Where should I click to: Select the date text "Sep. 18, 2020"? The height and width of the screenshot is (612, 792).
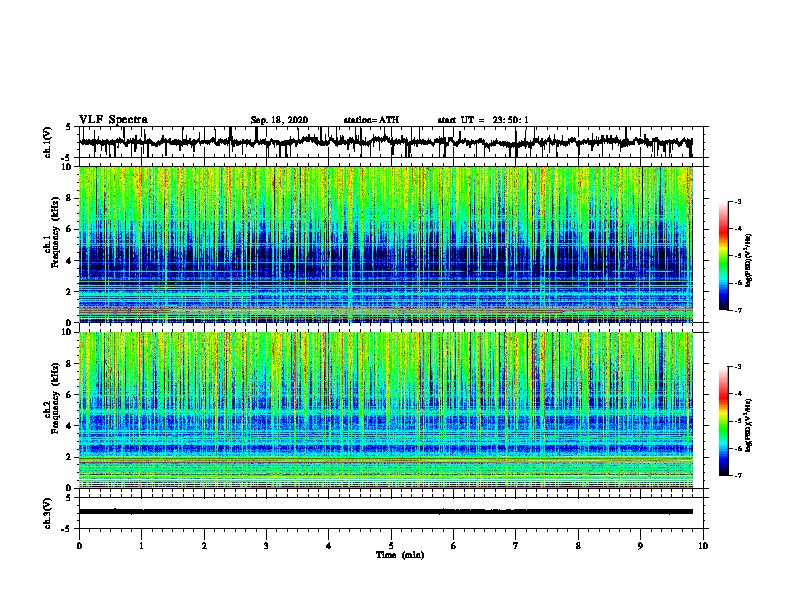pyautogui.click(x=279, y=120)
